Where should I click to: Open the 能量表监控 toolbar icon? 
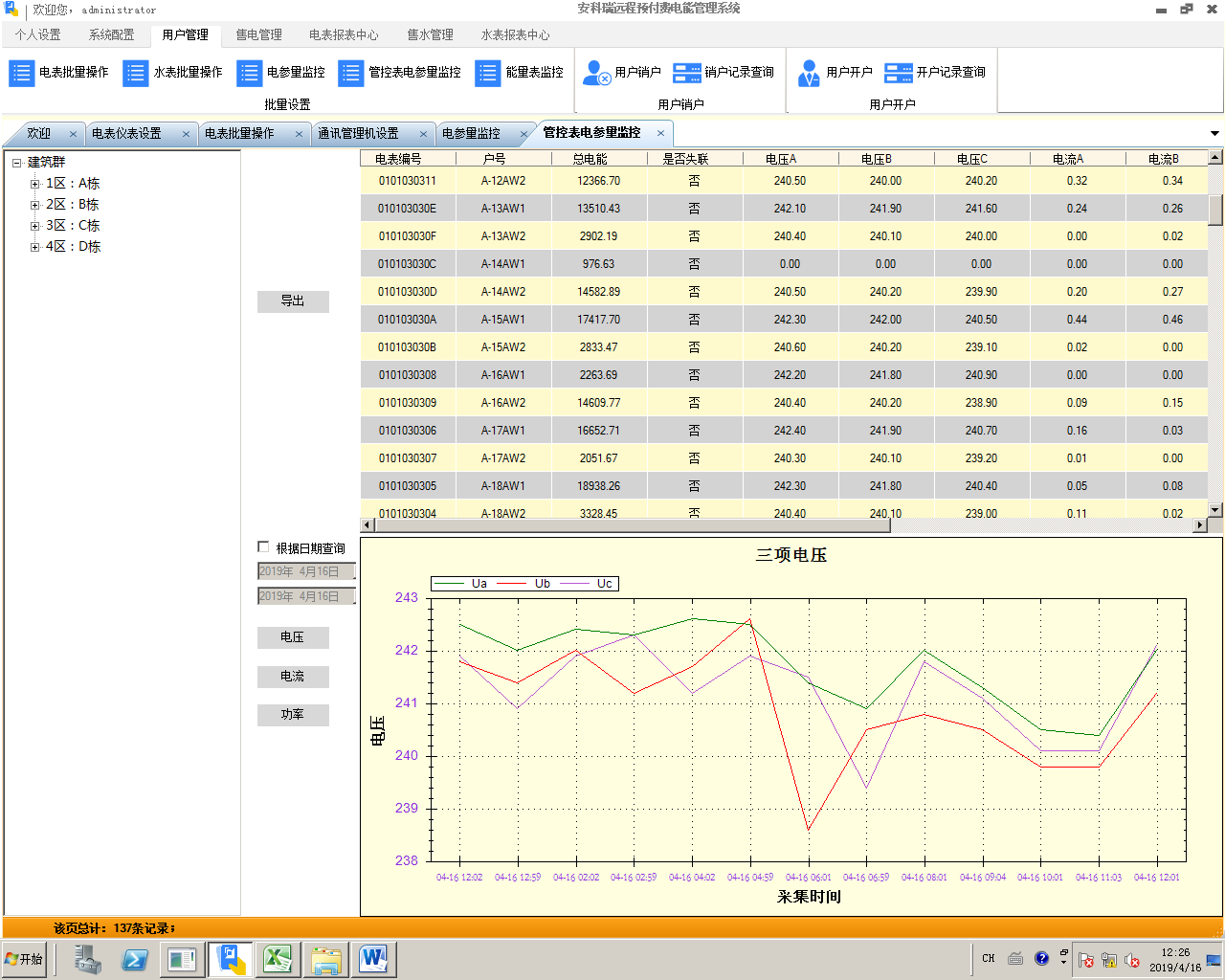click(487, 73)
